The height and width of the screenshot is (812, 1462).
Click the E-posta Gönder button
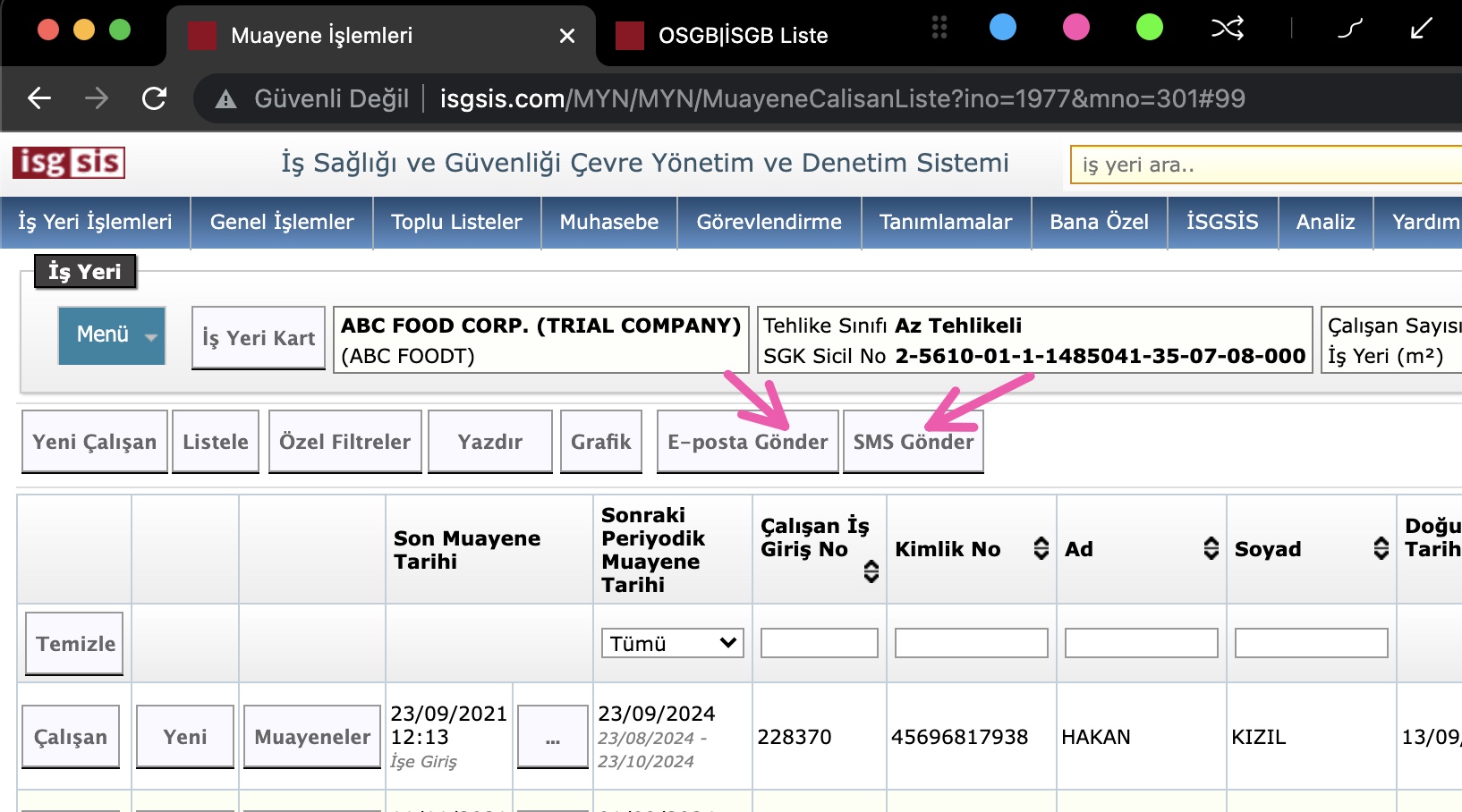click(747, 442)
